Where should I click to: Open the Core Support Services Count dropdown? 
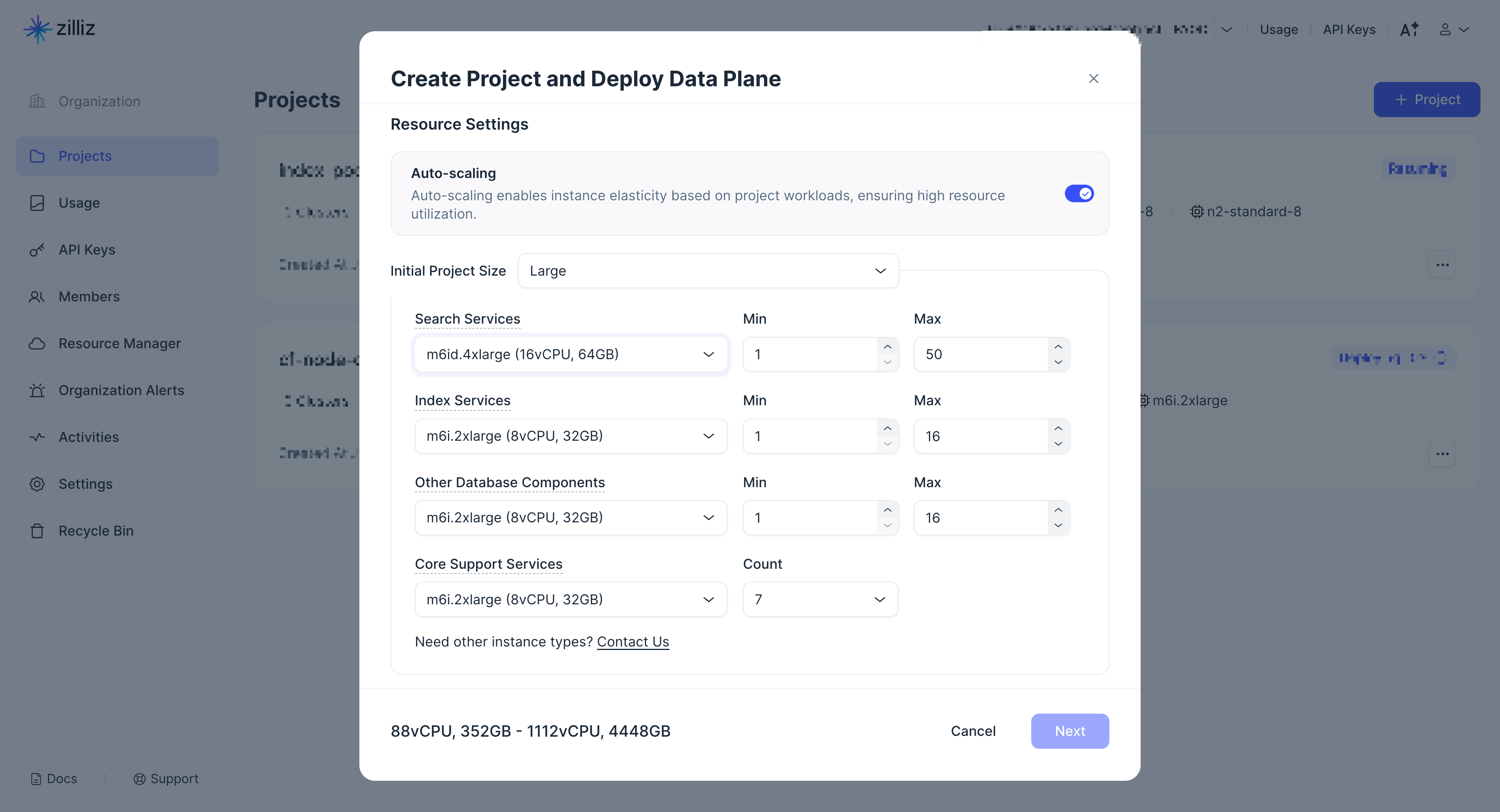pos(820,599)
